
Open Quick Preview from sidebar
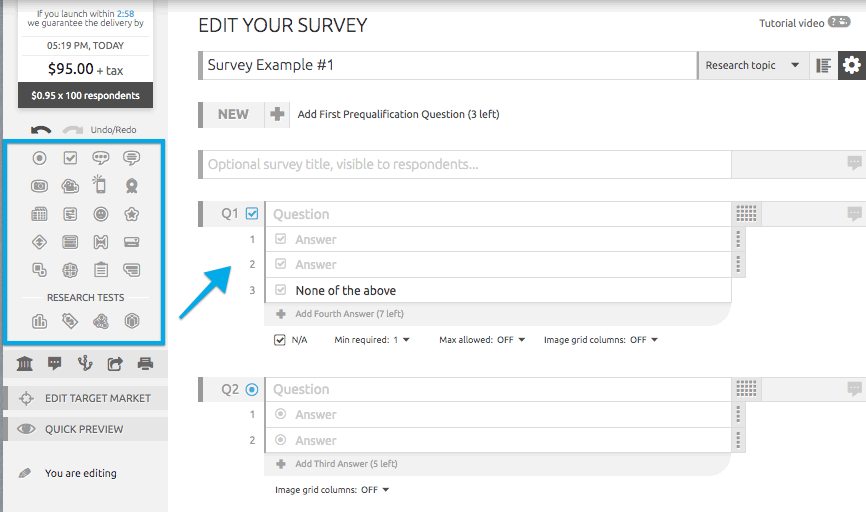click(x=84, y=429)
